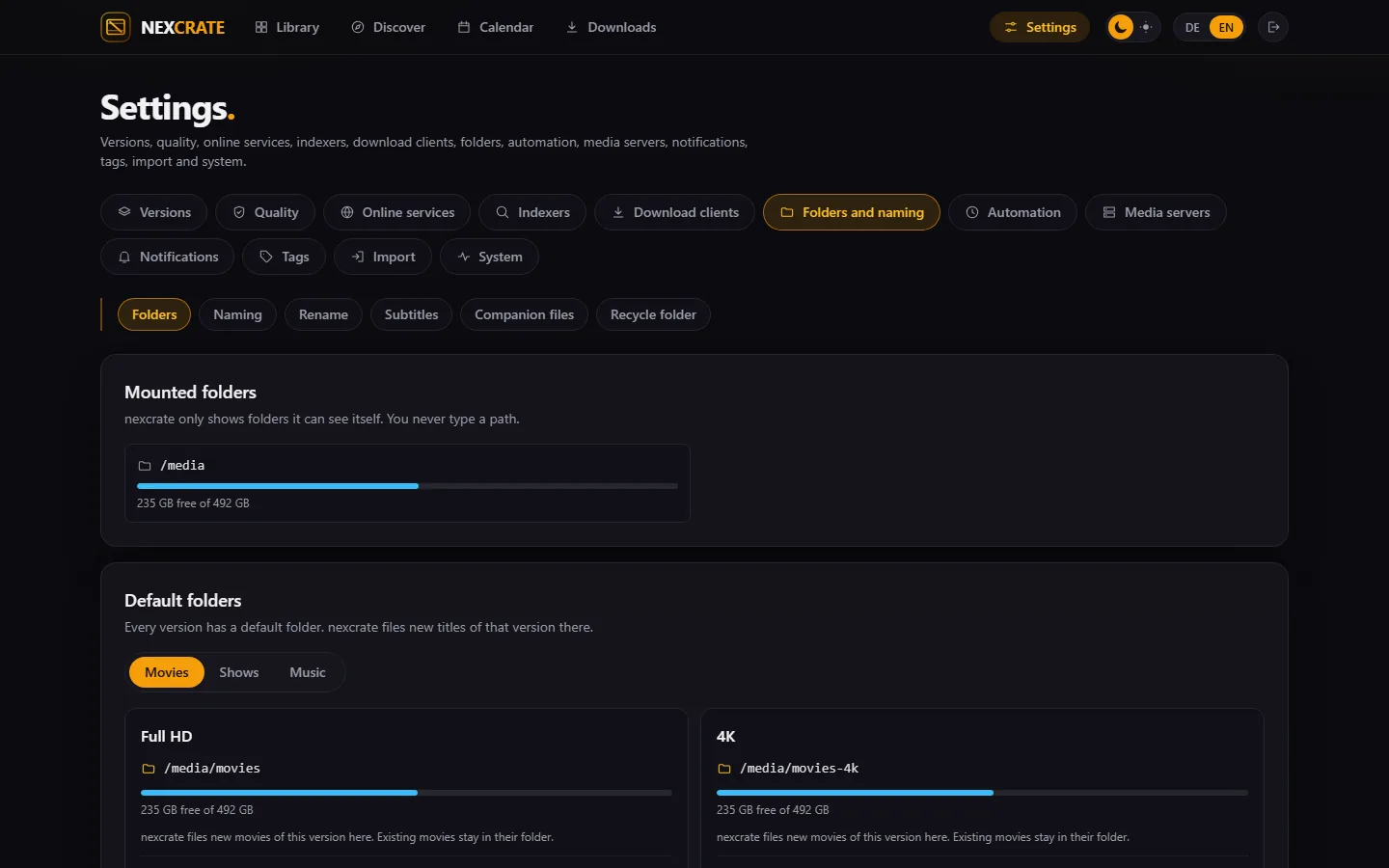Click folder icon beside /media/movies-4k
Image resolution: width=1389 pixels, height=868 pixels.
point(724,769)
